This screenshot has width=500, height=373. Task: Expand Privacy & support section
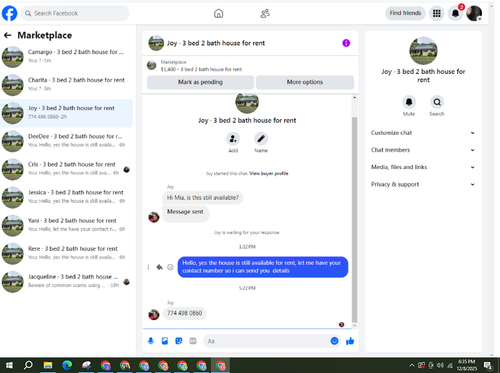(x=423, y=184)
